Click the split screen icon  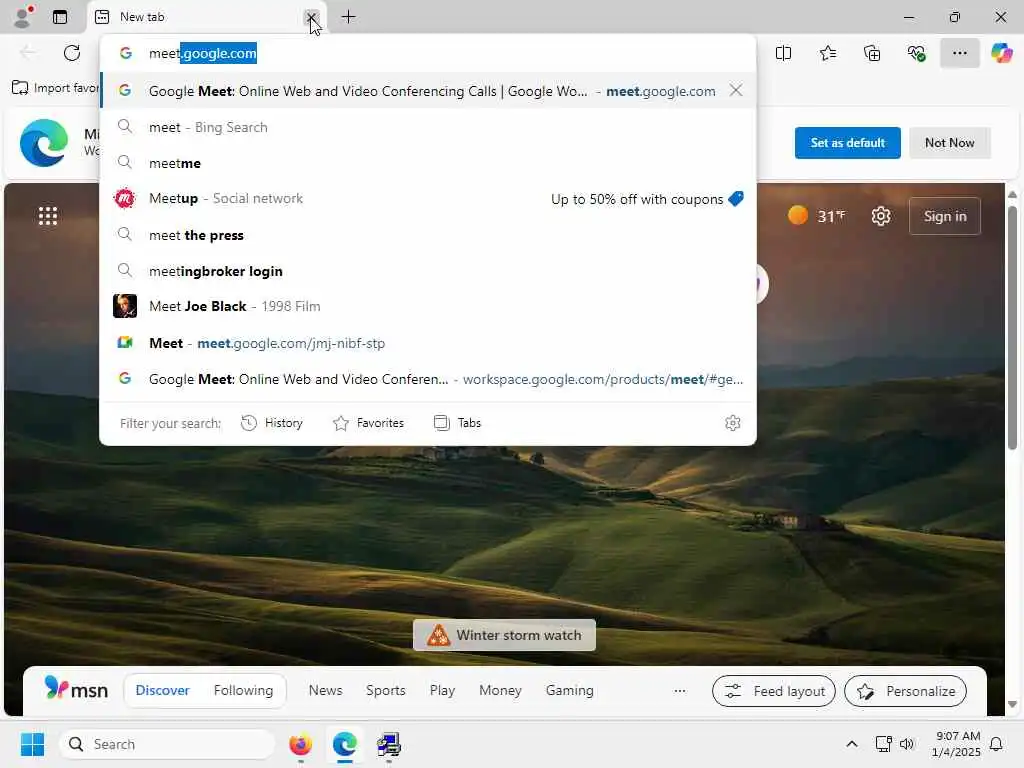point(783,53)
